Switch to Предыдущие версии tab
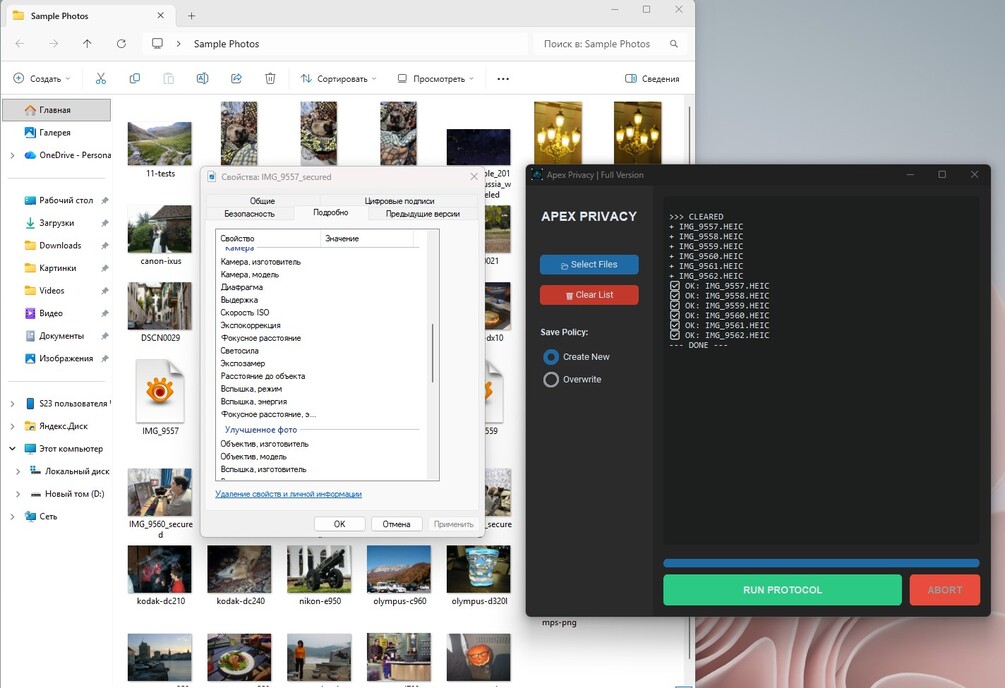 (x=422, y=214)
